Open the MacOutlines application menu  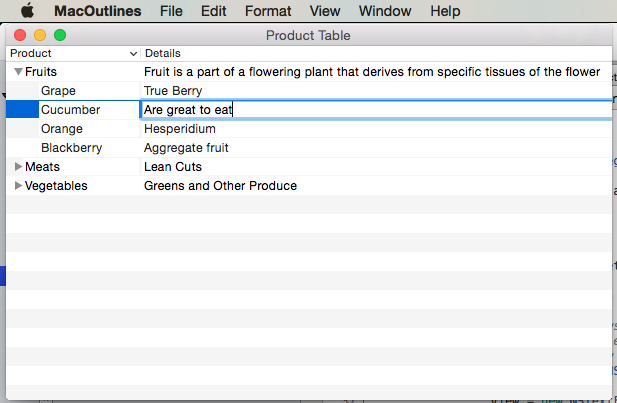point(97,11)
